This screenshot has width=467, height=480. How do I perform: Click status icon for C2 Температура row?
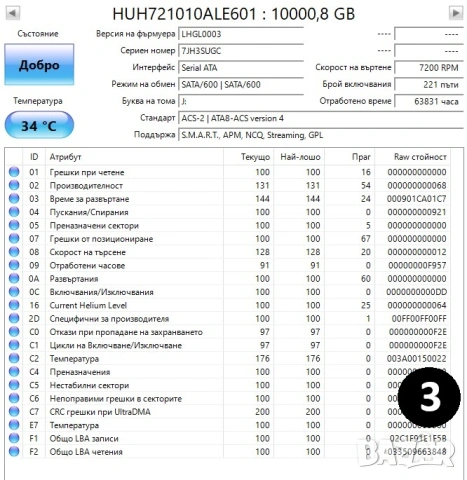tap(14, 358)
